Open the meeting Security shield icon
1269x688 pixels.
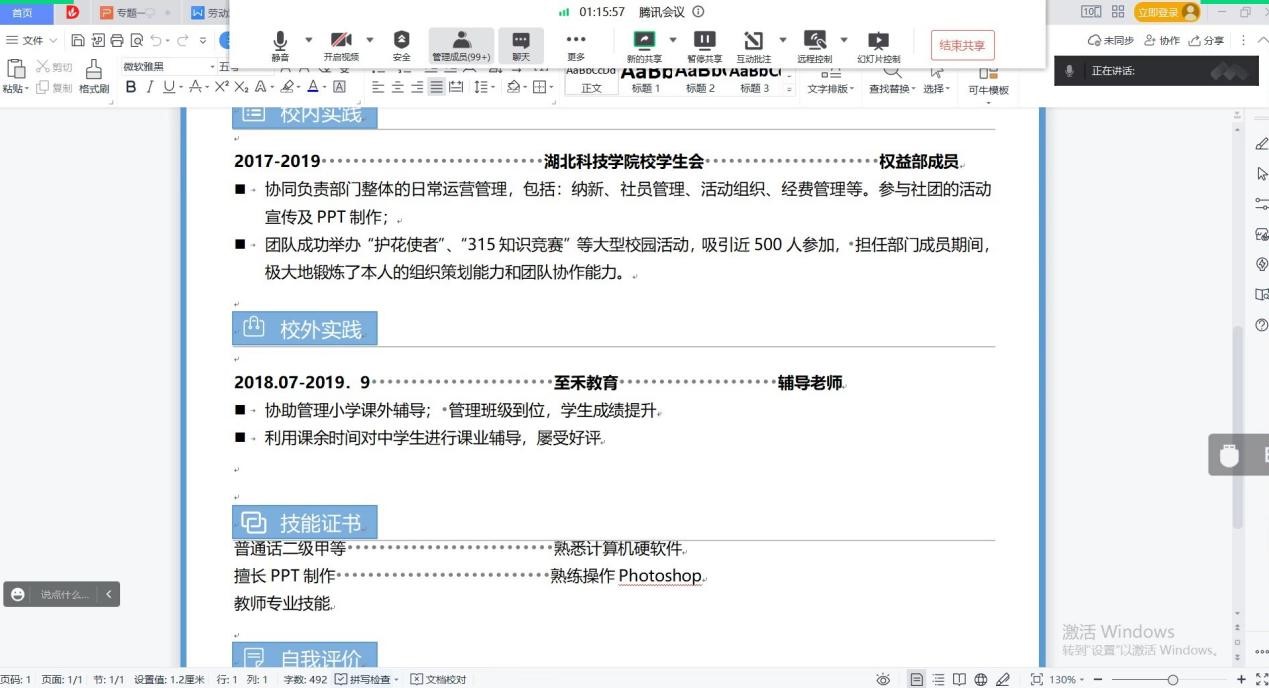pos(401,44)
